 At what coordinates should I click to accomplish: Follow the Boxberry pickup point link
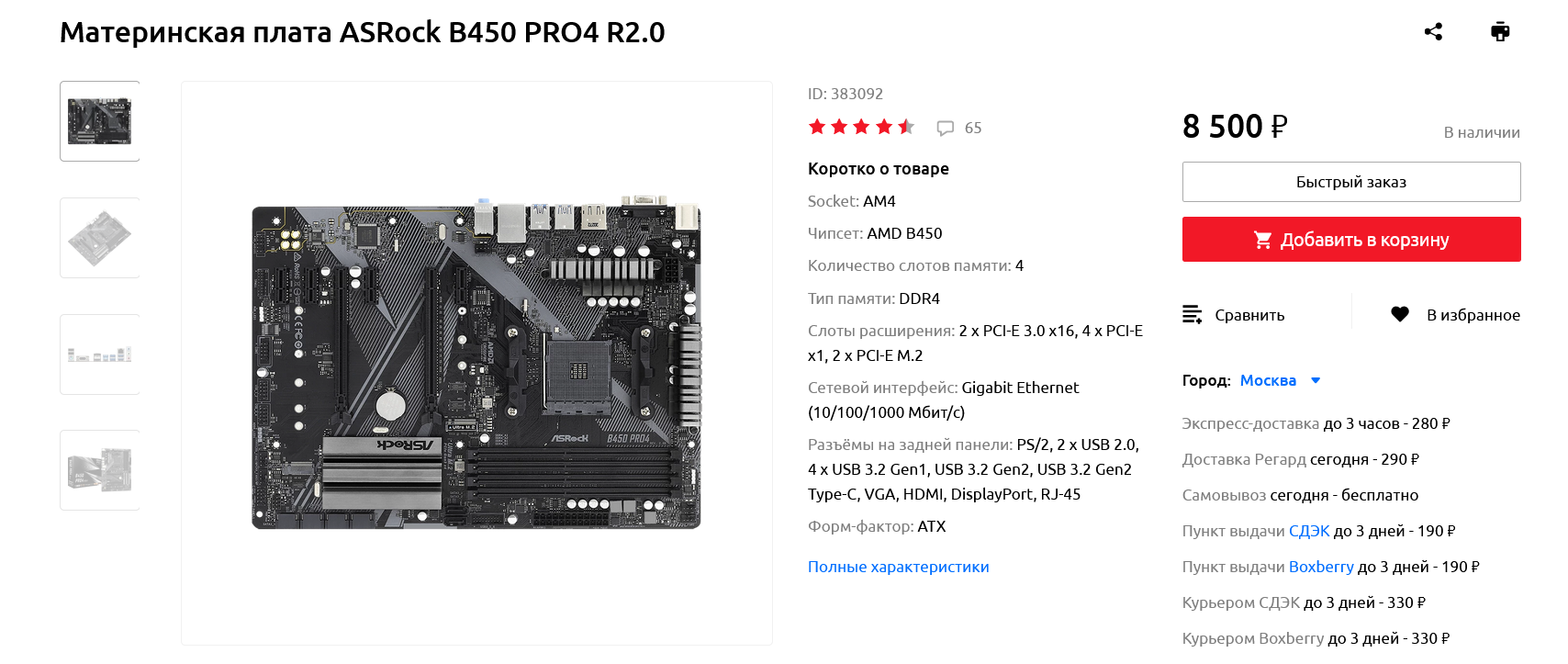[x=1321, y=567]
